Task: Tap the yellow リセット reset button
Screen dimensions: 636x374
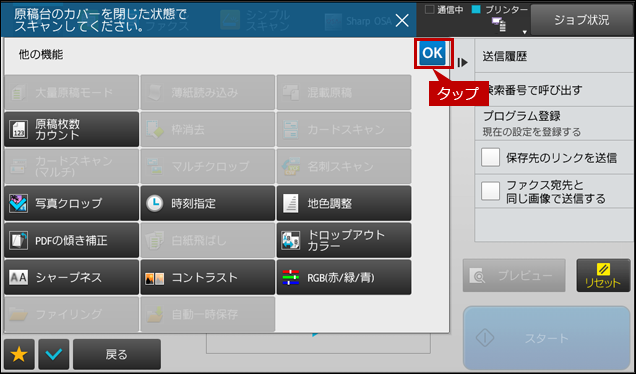Action: click(603, 275)
